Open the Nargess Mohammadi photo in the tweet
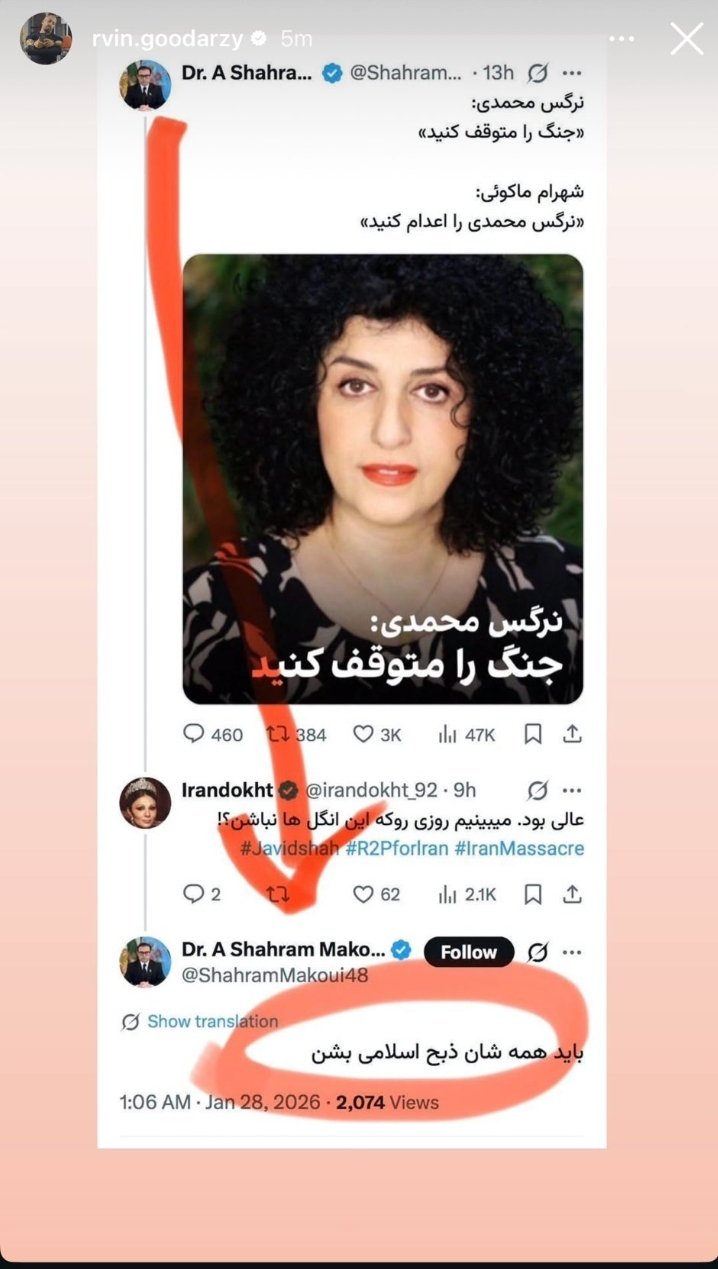Screen dimensions: 718x1269 coord(382,478)
